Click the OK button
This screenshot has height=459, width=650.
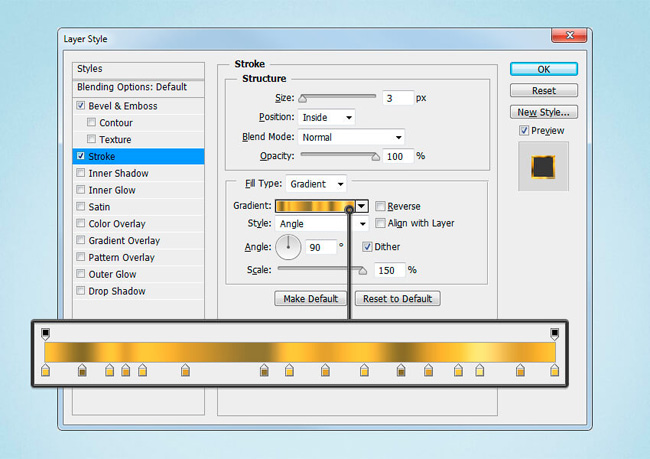pos(543,69)
